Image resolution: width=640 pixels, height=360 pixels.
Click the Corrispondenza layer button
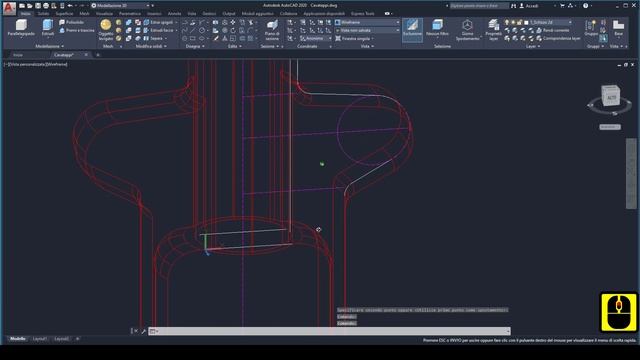558,38
